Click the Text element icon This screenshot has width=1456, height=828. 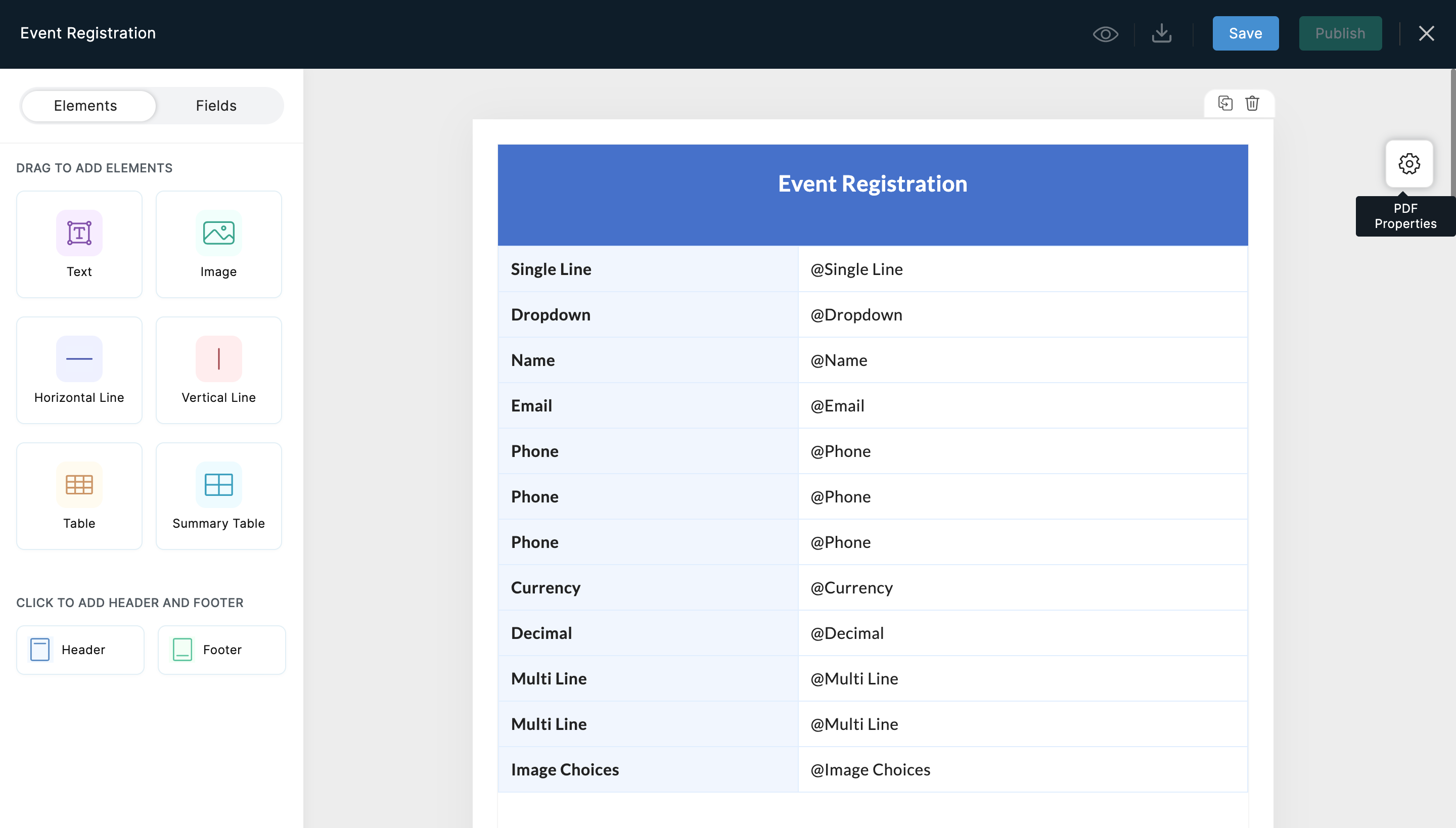[79, 233]
